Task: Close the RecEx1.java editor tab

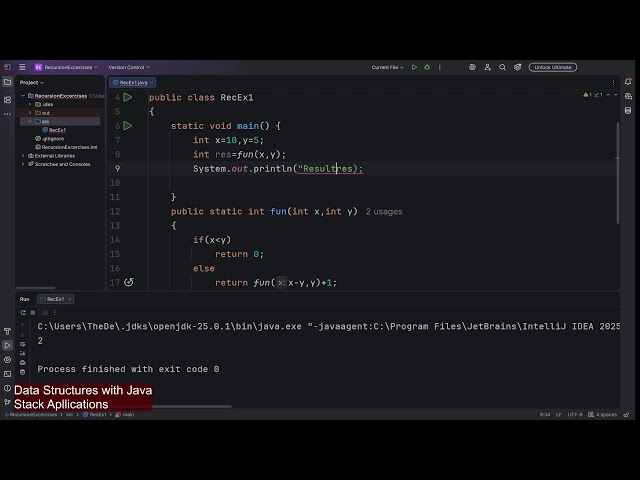Action: (x=152, y=82)
